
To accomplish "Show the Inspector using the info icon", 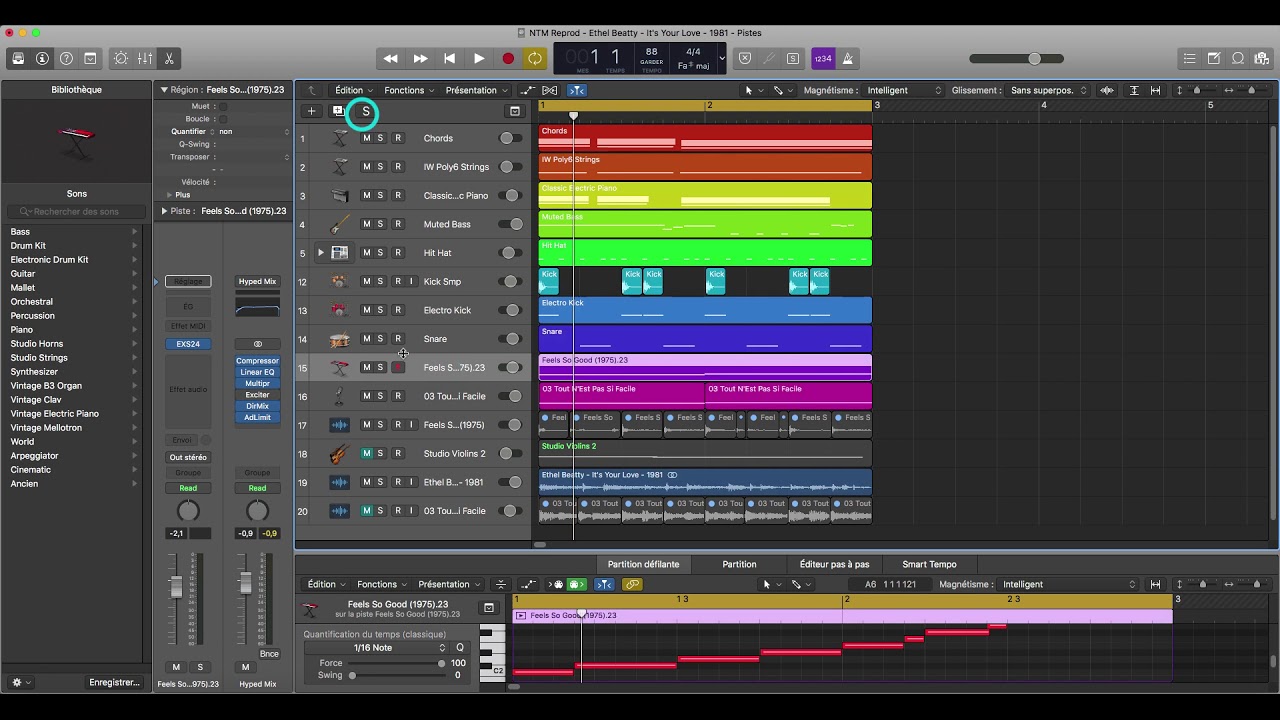I will pyautogui.click(x=42, y=59).
